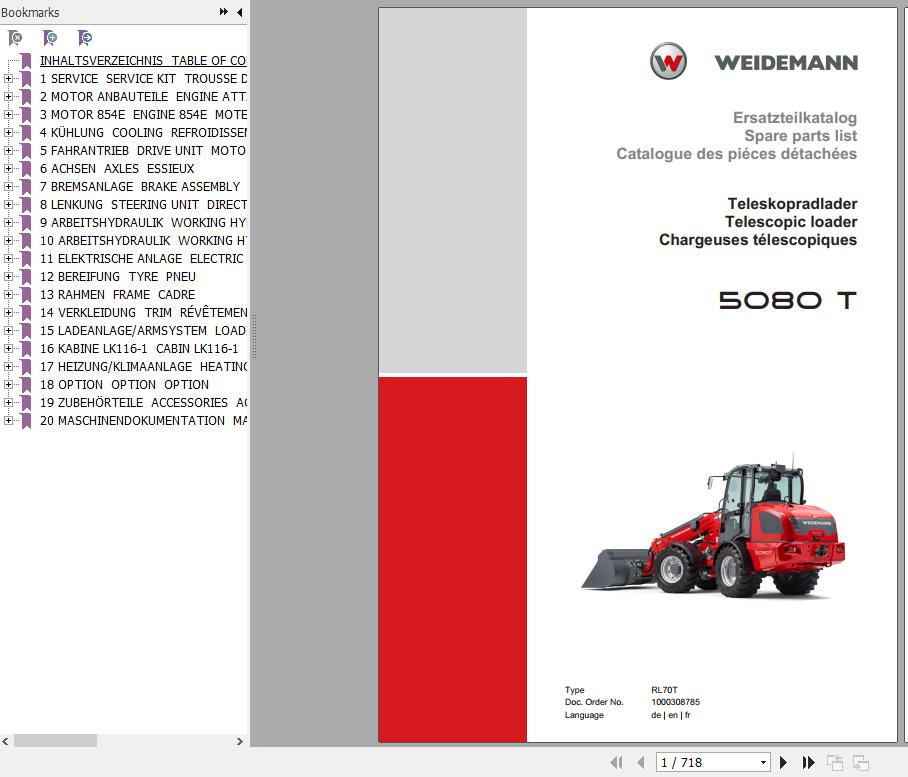The image size is (908, 777).
Task: Select bookmark 1 SERVICE SERVICE KIT
Action: [x=143, y=79]
